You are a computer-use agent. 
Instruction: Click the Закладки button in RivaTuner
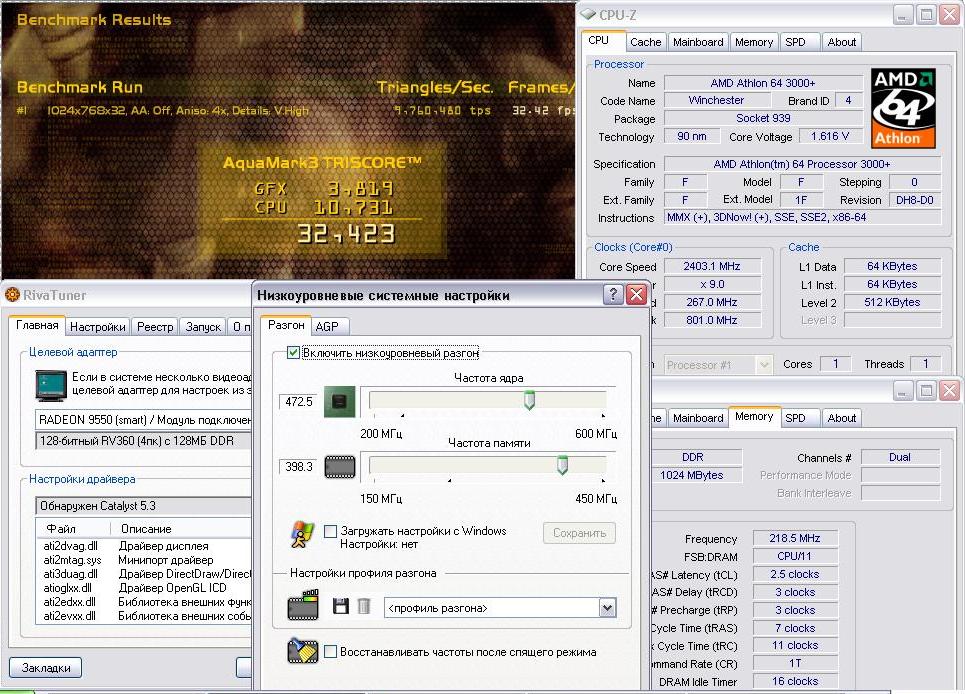(46, 668)
